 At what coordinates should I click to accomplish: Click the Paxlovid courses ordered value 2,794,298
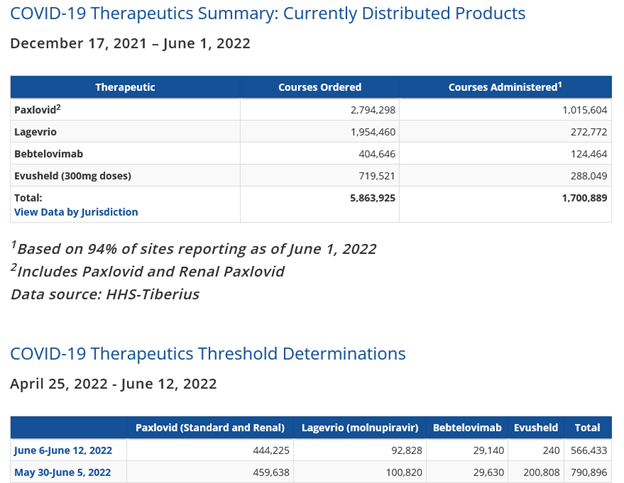[368, 109]
